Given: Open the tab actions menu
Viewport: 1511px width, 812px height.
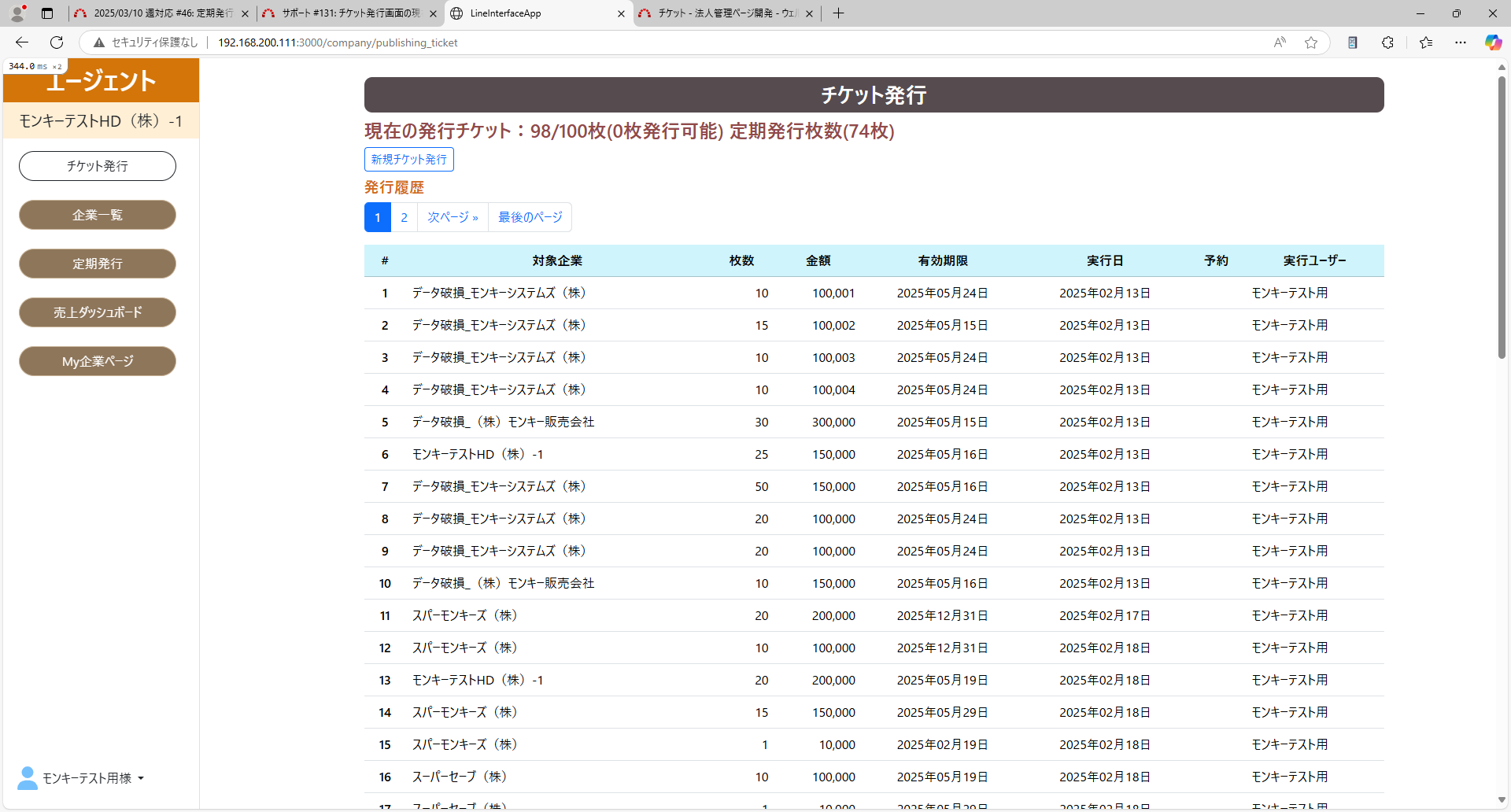Looking at the screenshot, I should (x=47, y=13).
